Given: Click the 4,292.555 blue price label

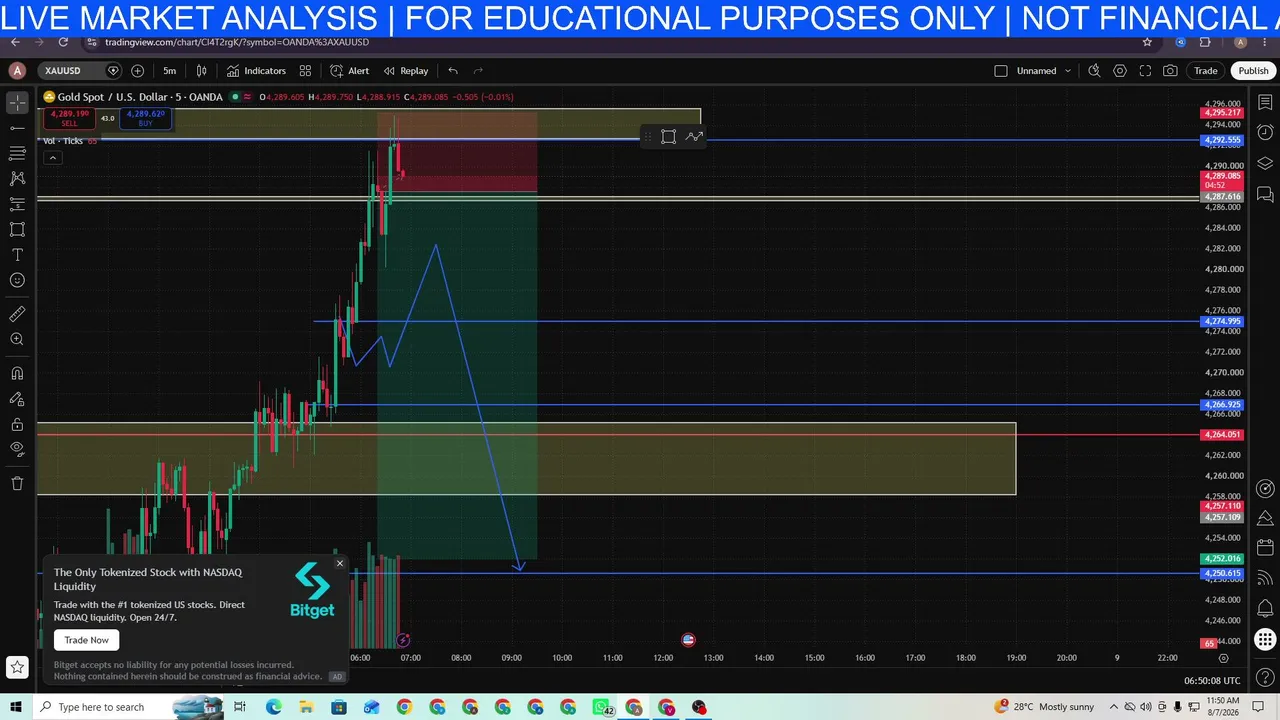Looking at the screenshot, I should coord(1221,140).
